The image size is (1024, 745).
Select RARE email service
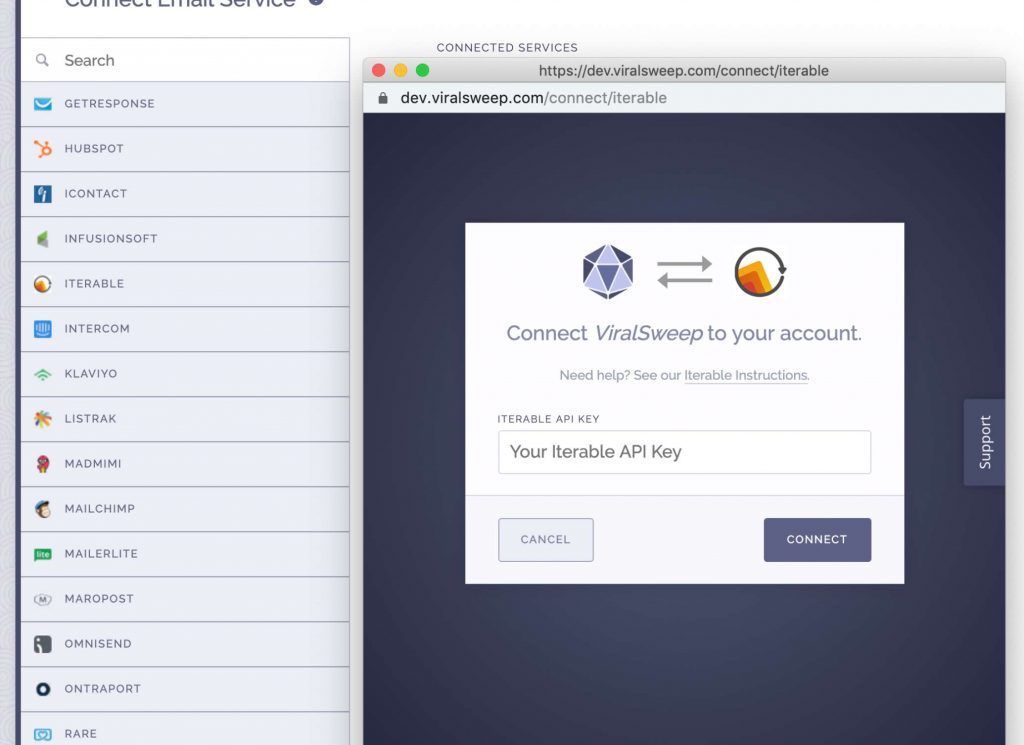tap(185, 729)
